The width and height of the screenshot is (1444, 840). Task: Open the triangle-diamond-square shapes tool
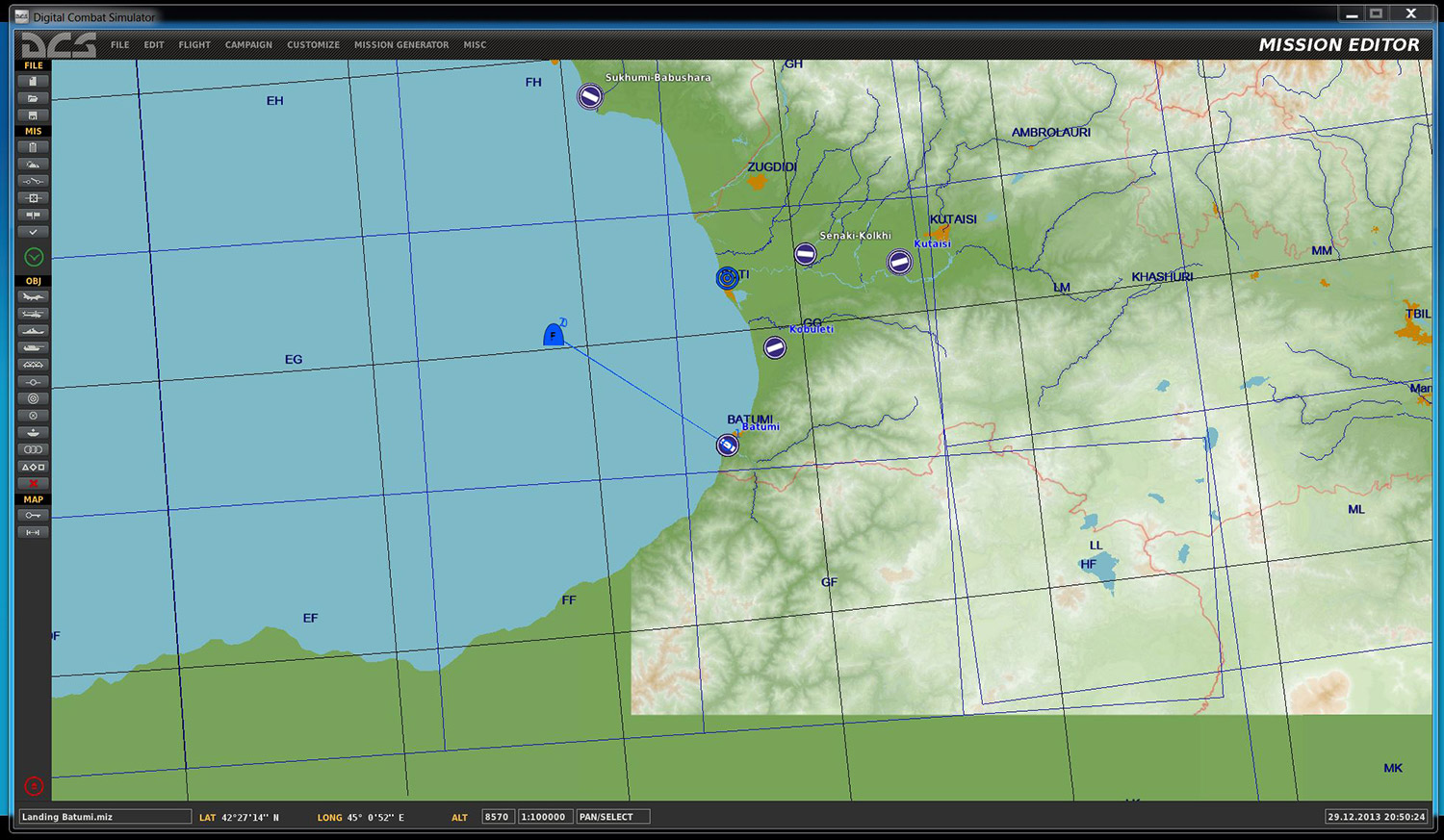(x=33, y=467)
